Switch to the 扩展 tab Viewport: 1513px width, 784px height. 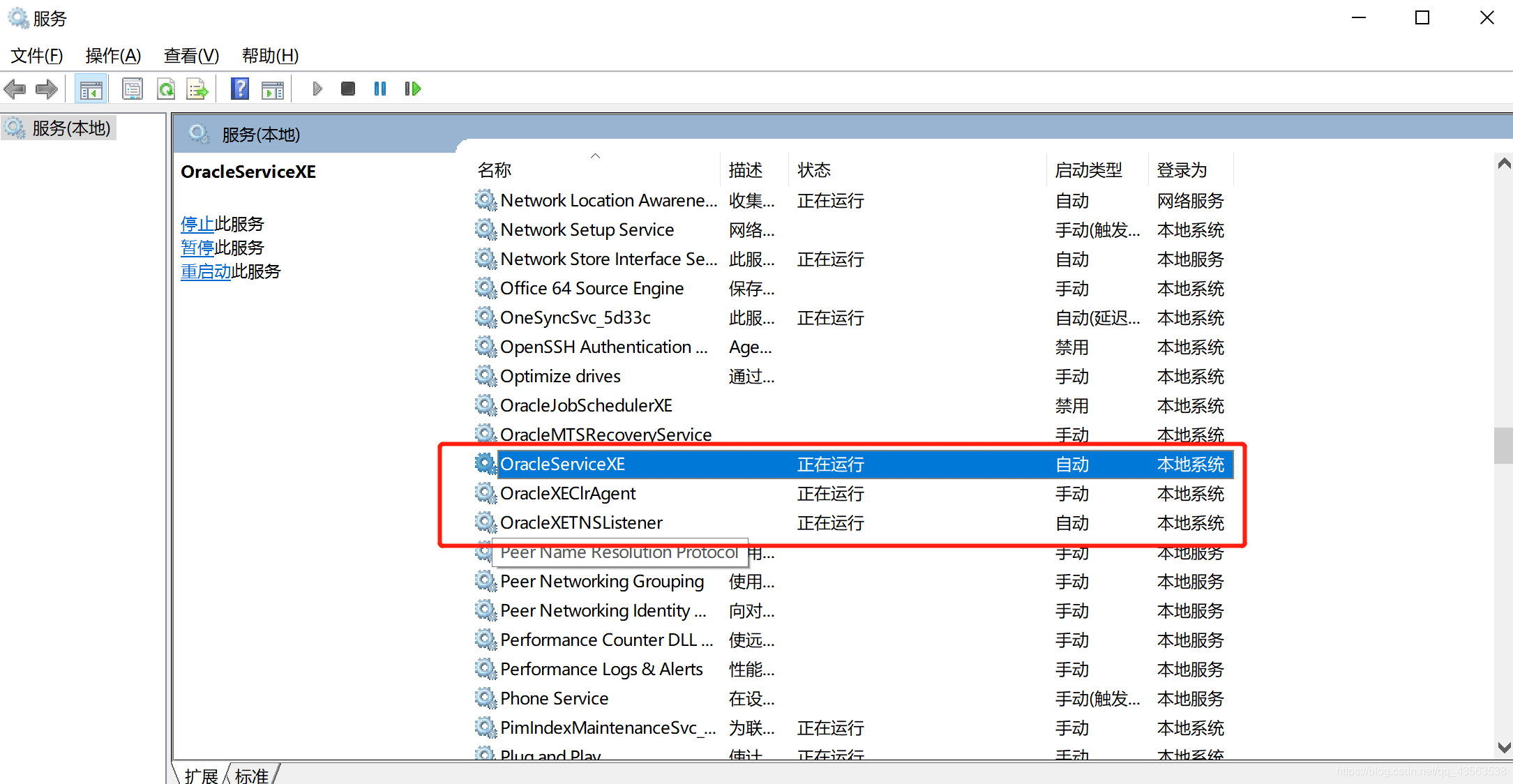pos(201,775)
